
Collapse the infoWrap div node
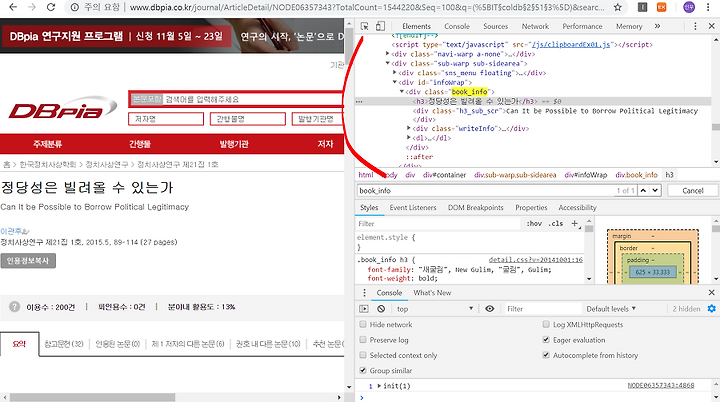[394, 82]
